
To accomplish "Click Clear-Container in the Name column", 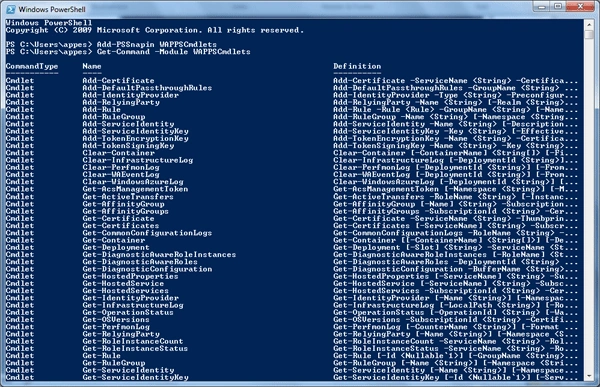I will (118, 153).
